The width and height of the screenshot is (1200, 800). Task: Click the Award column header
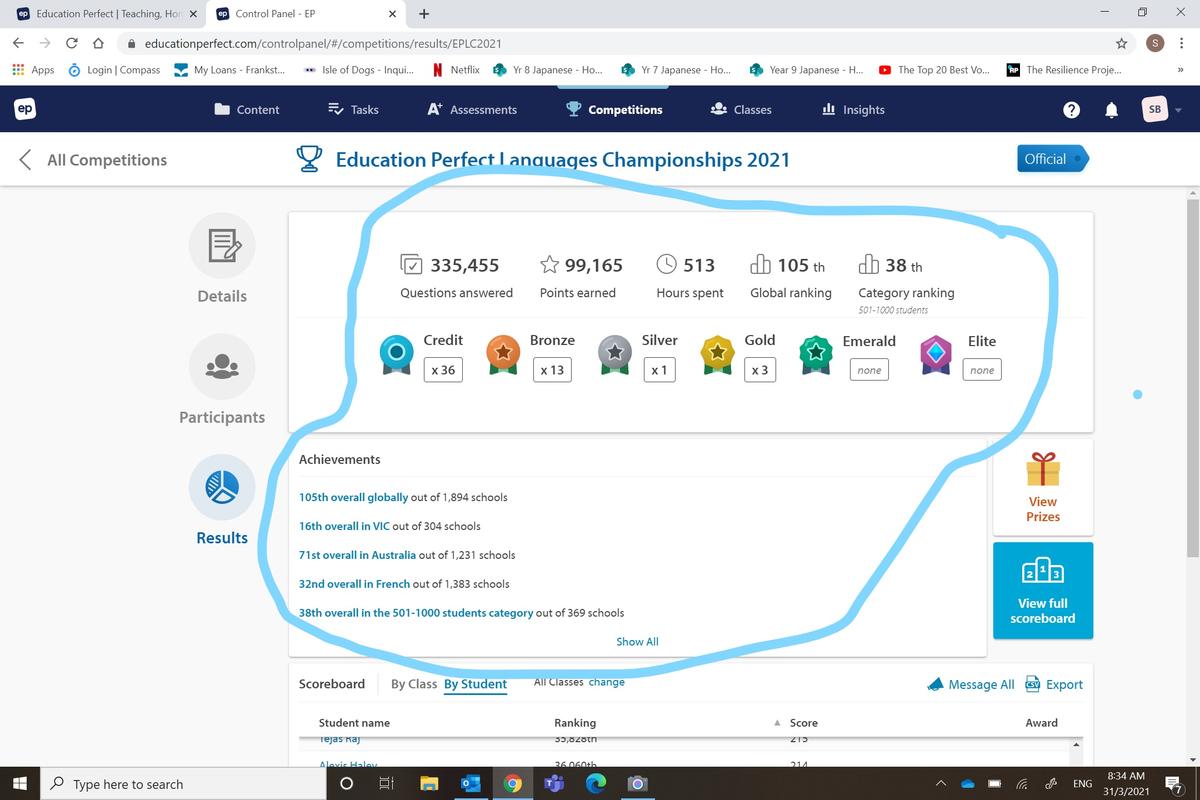(x=1041, y=722)
